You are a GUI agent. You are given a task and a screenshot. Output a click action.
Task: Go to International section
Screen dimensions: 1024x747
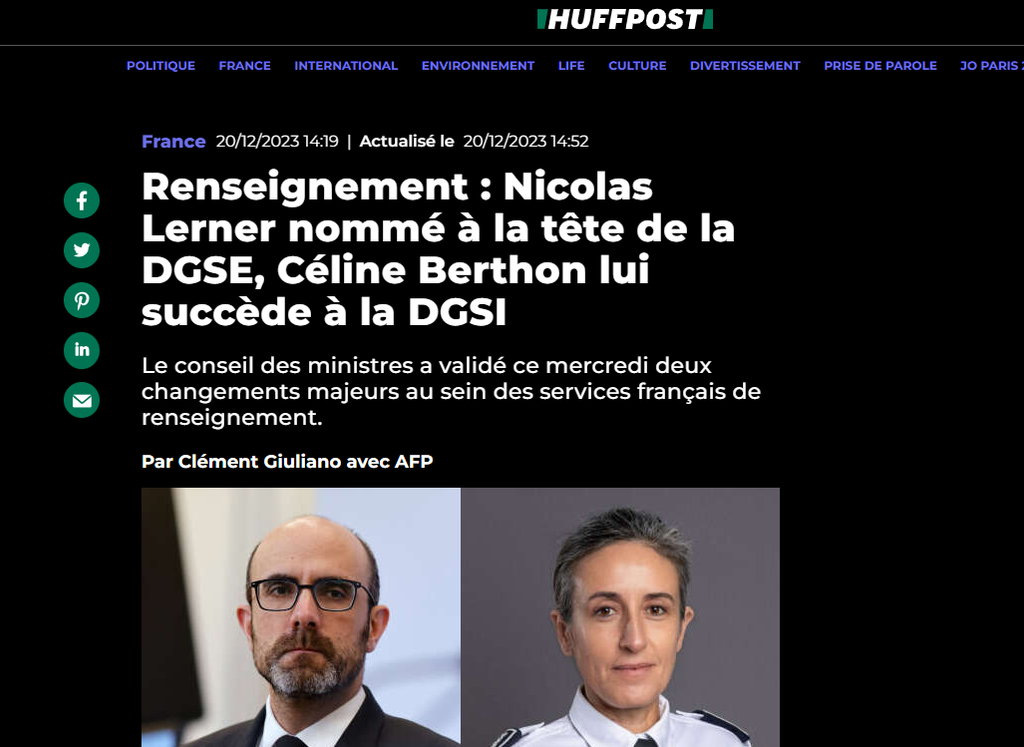click(346, 66)
